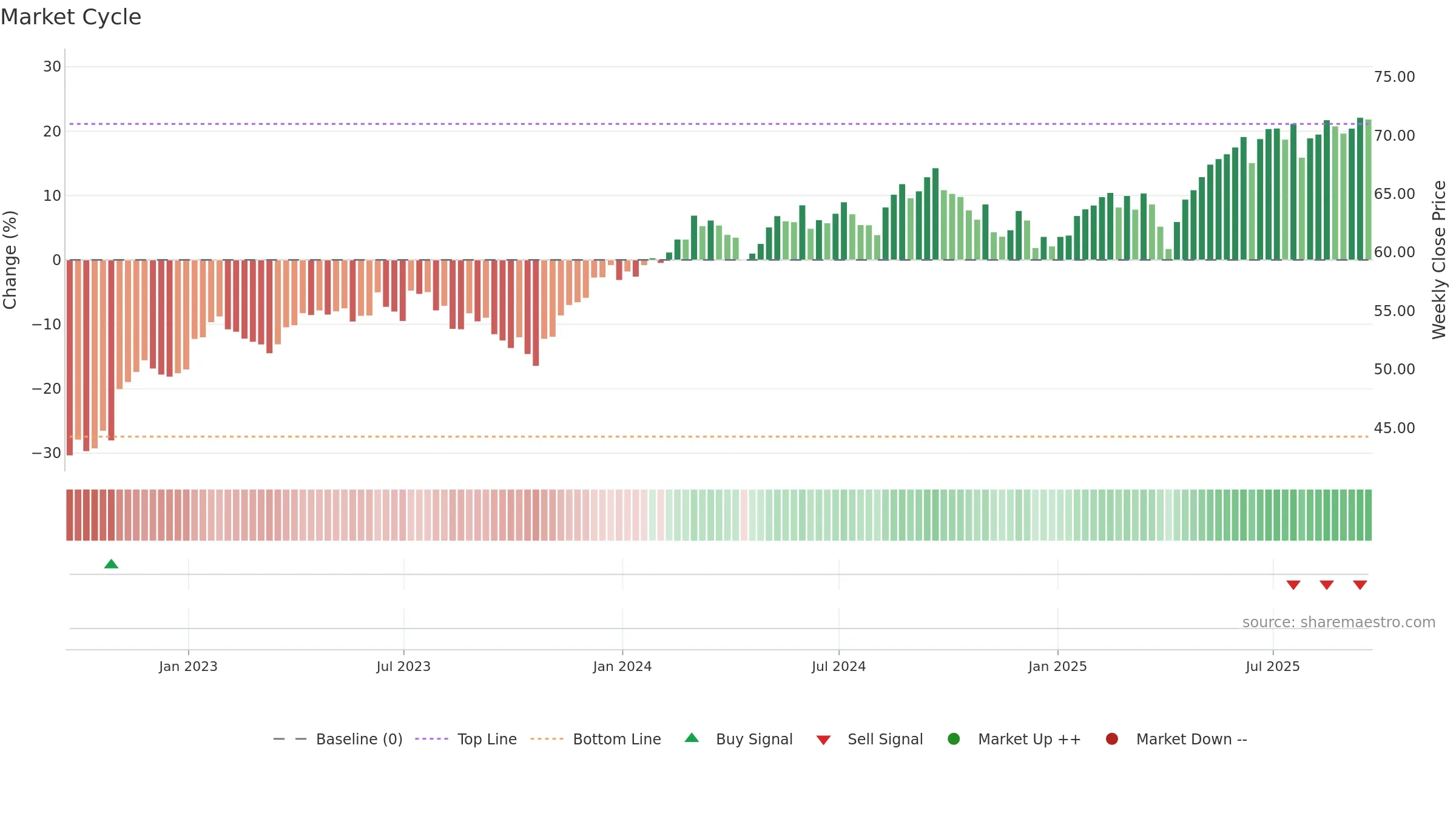Click the green Market Up circle icon in the legend
Viewport: 1456px width, 819px height.
point(954,739)
